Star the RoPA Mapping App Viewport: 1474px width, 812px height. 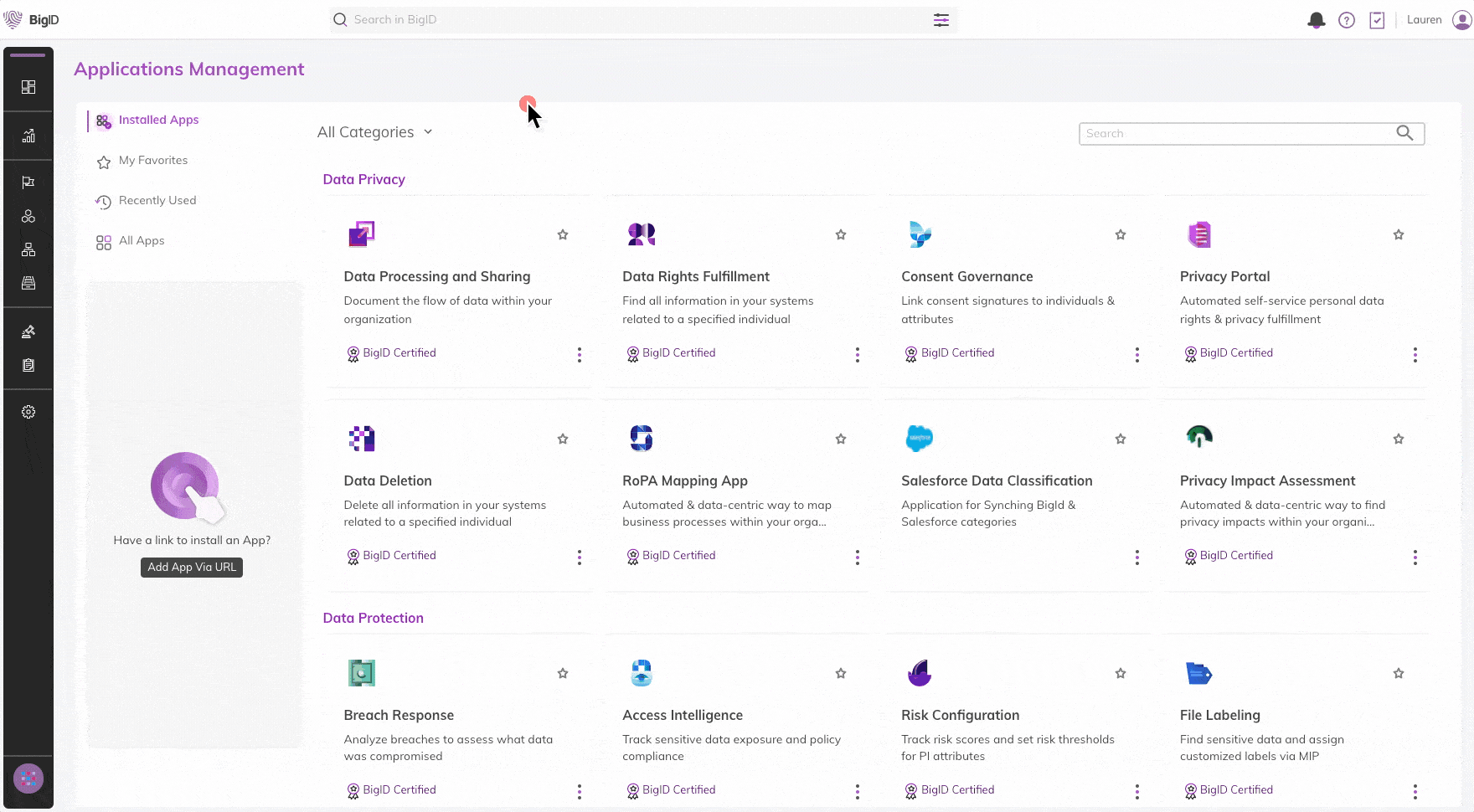[841, 438]
